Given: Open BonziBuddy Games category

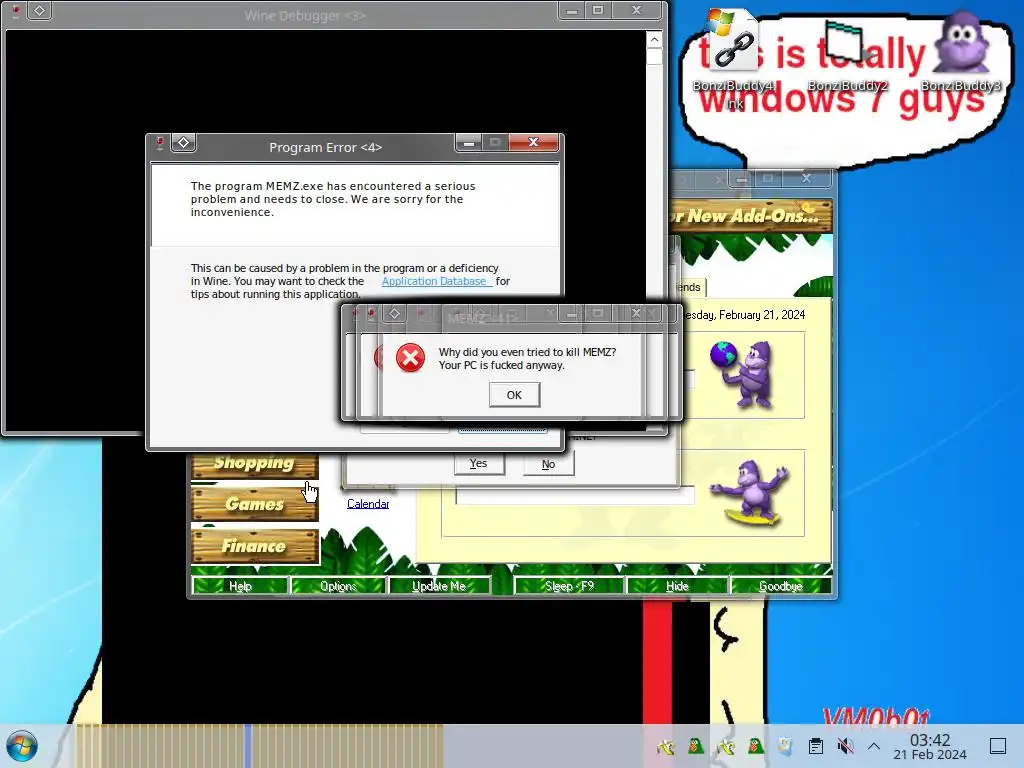Looking at the screenshot, I should 254,504.
